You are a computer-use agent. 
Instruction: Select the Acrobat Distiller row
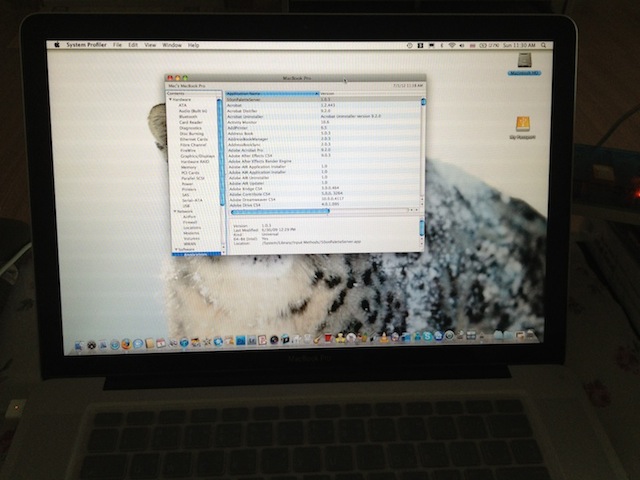point(323,111)
